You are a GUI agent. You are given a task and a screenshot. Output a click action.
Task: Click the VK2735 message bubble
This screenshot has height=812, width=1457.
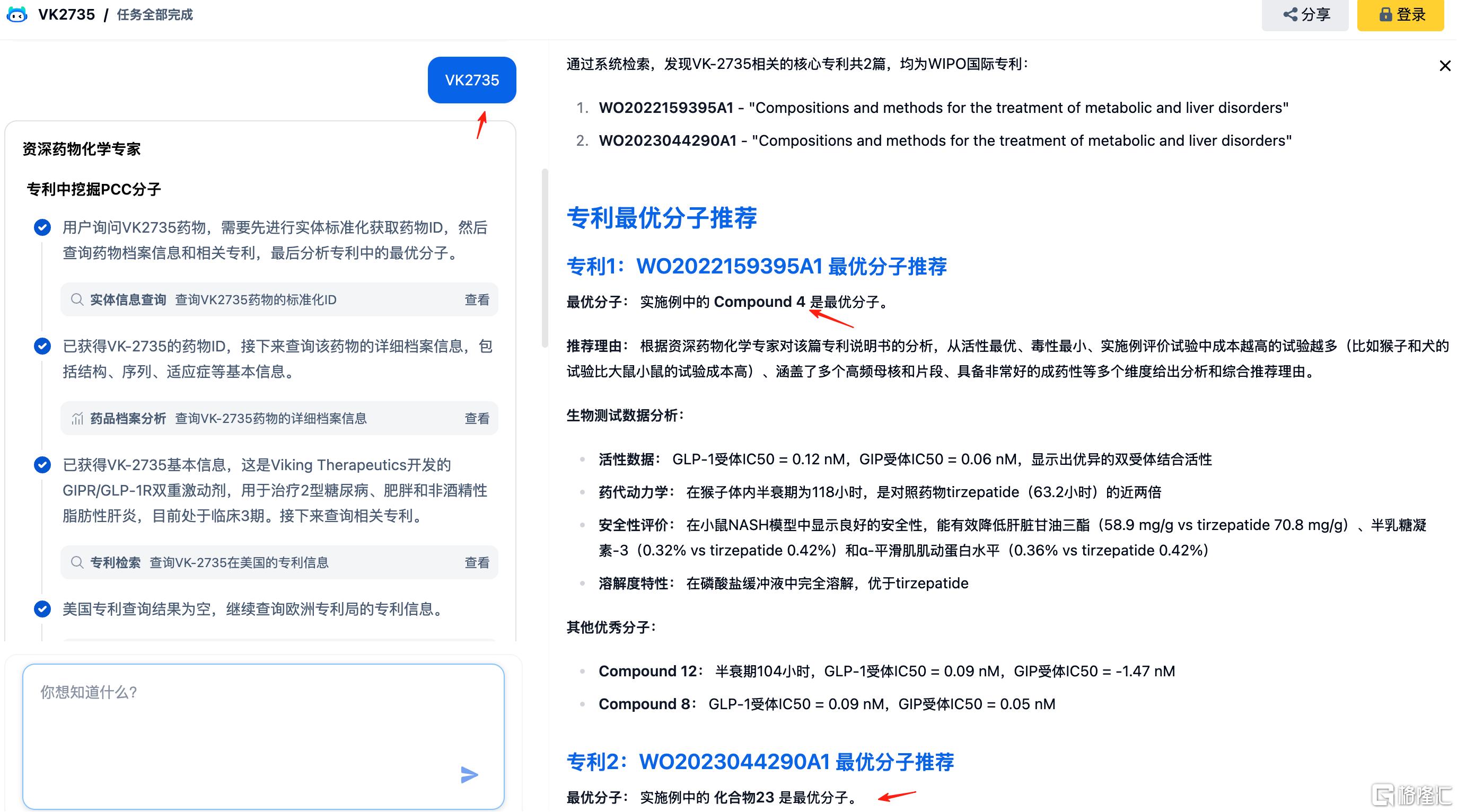coord(472,80)
